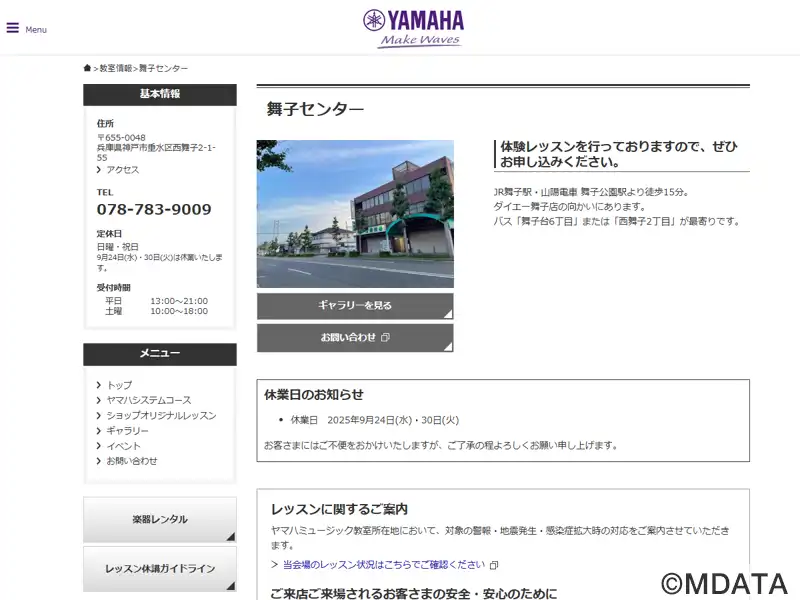Click the メニュー panel header

pos(160,354)
